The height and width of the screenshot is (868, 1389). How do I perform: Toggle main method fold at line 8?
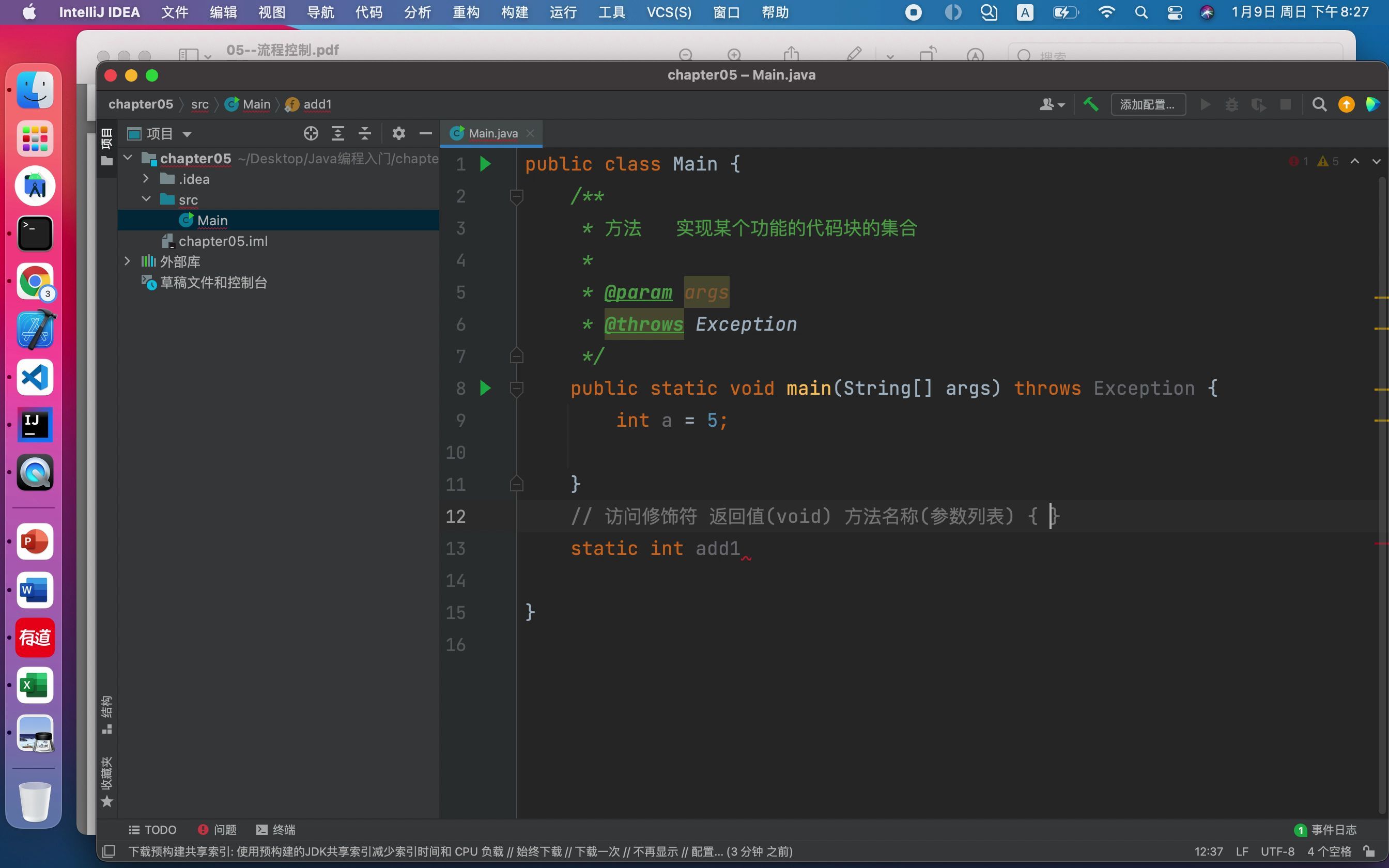pos(516,389)
